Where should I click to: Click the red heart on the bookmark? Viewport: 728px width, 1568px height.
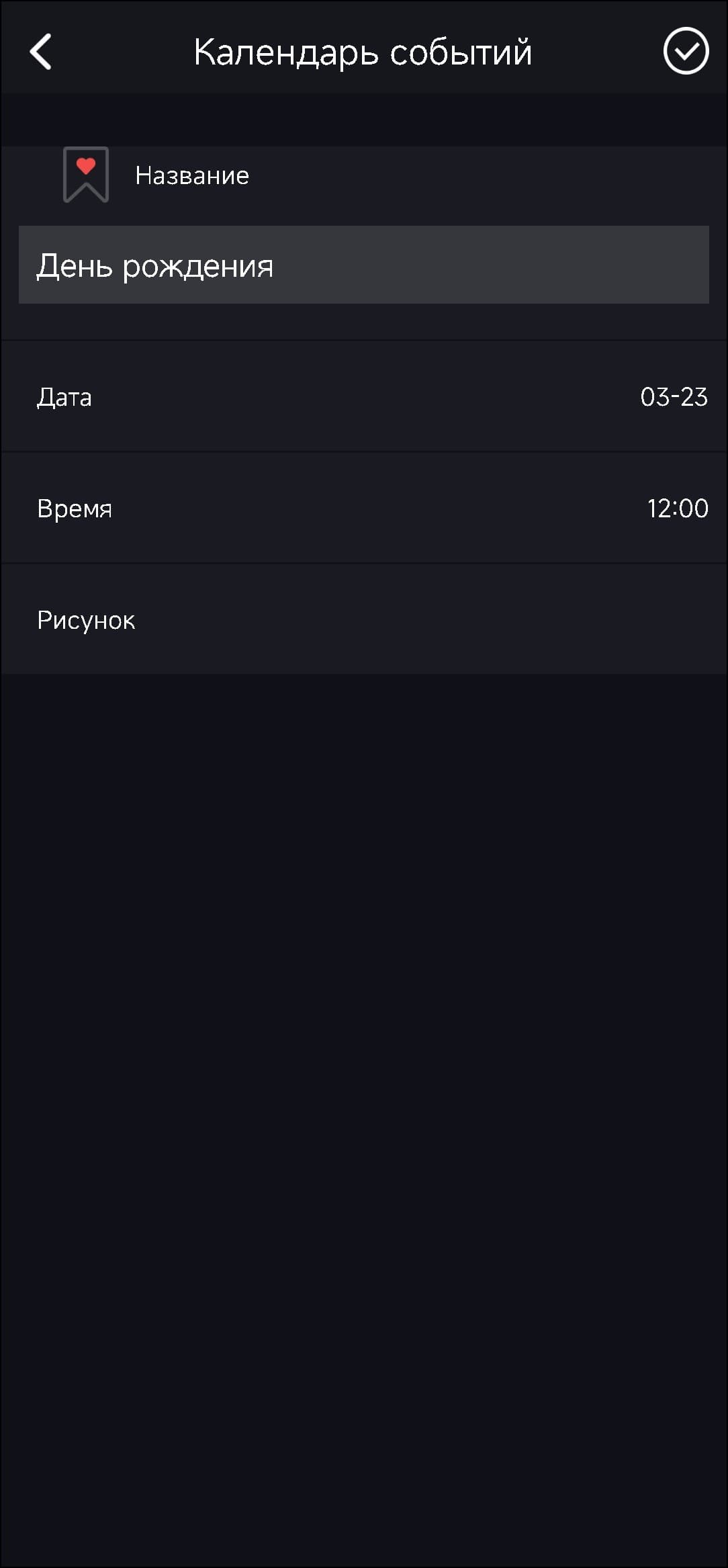click(86, 165)
